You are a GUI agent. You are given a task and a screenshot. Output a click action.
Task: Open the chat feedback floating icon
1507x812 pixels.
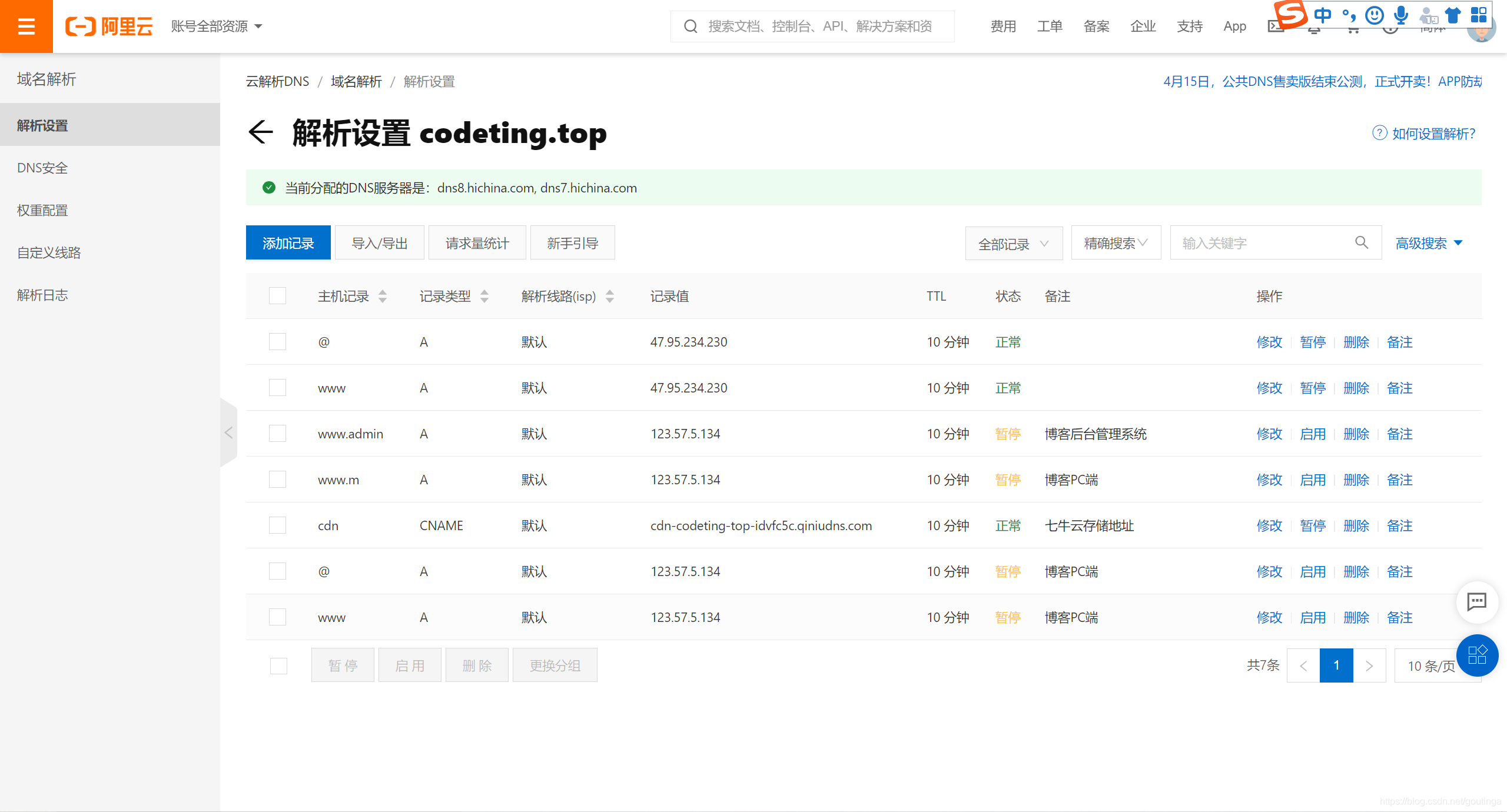coord(1477,601)
